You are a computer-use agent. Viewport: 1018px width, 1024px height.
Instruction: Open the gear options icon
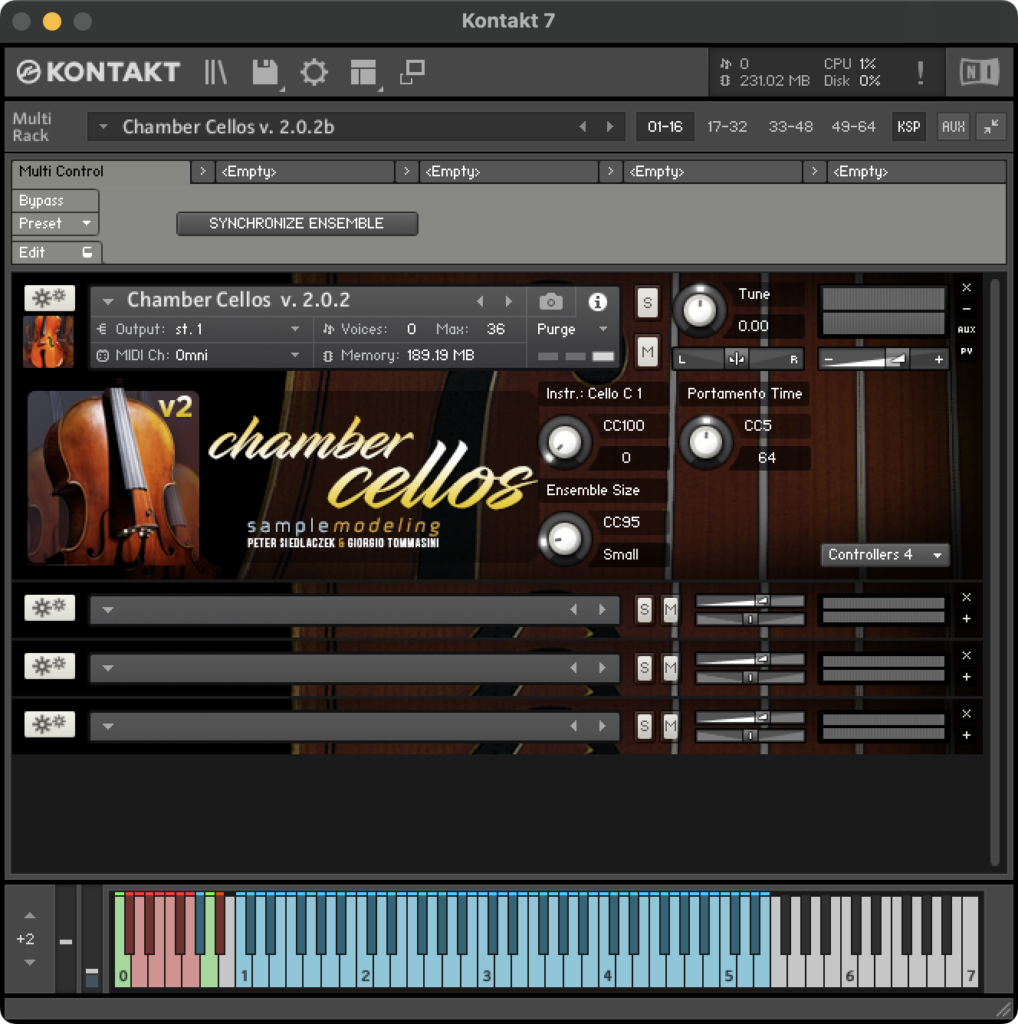[314, 72]
